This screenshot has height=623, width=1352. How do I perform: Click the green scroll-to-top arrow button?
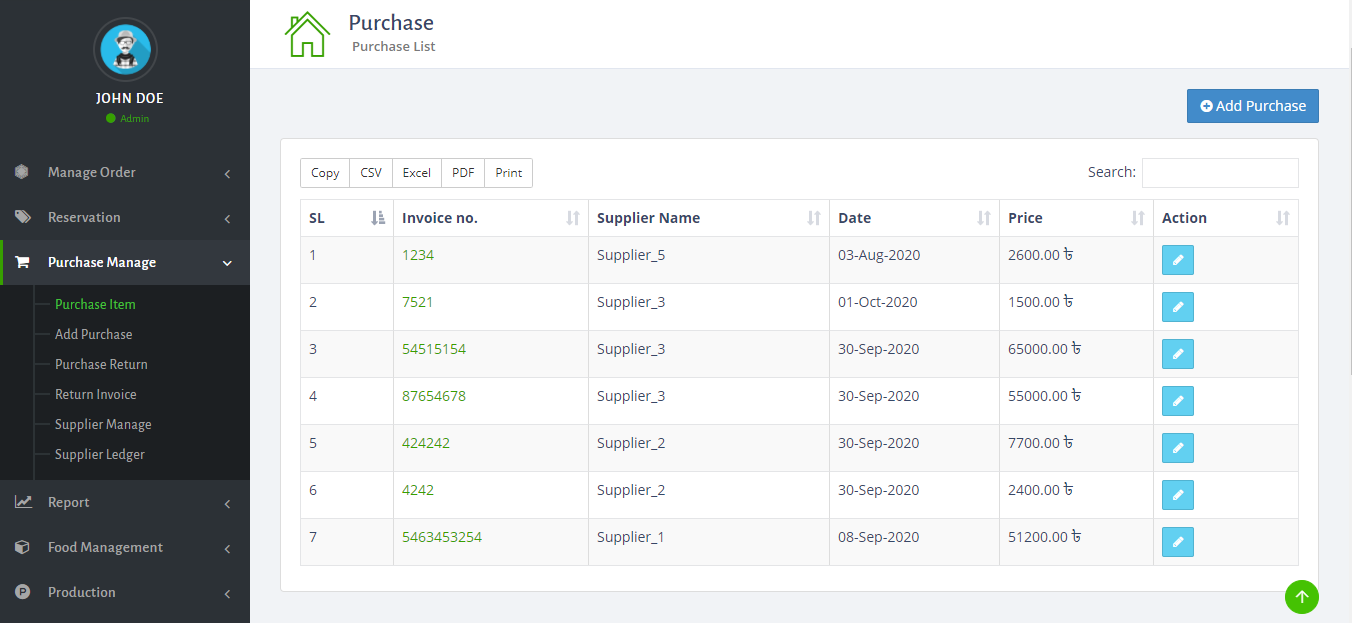point(1301,597)
